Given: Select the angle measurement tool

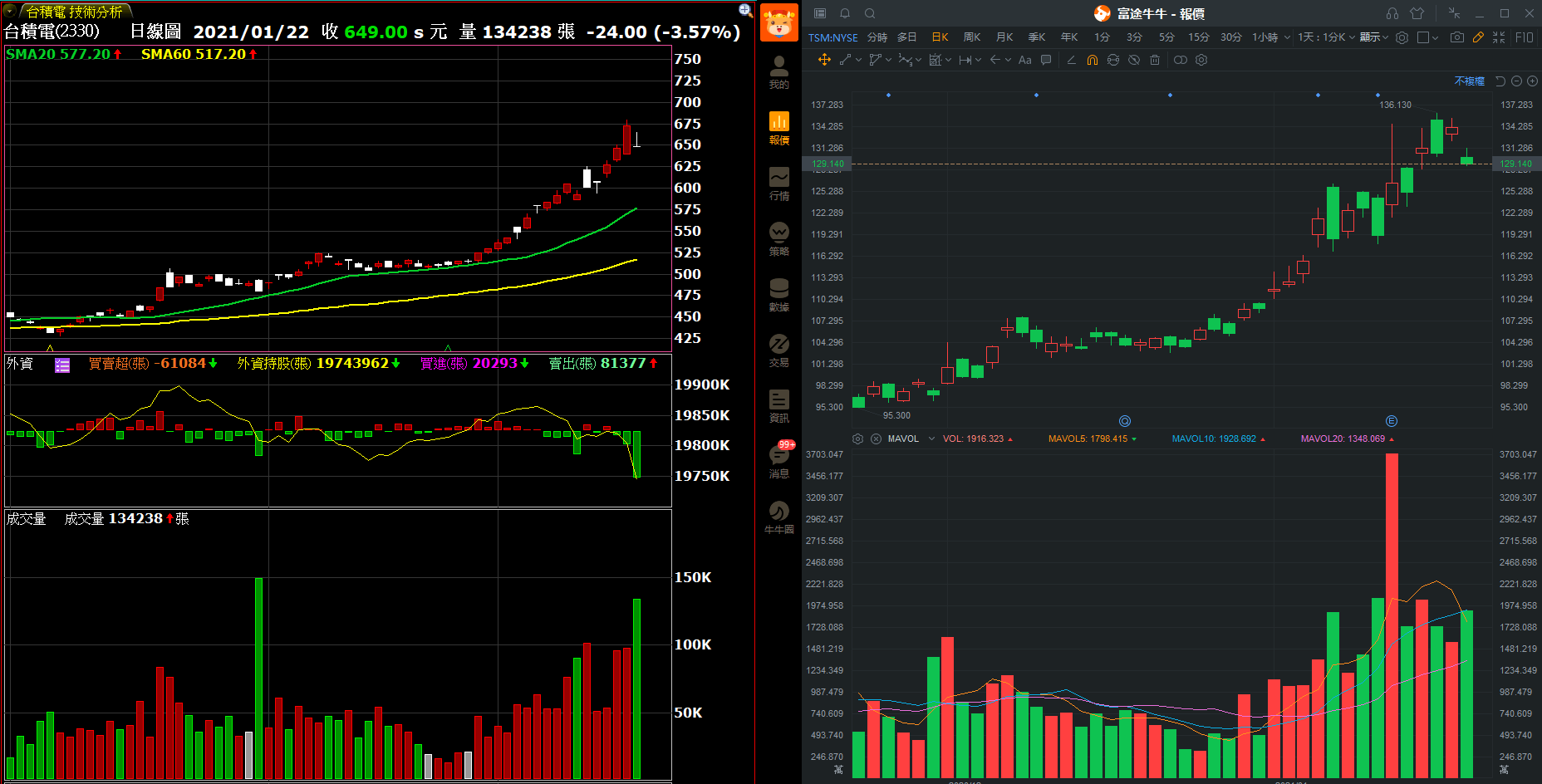Looking at the screenshot, I should pos(1071,60).
